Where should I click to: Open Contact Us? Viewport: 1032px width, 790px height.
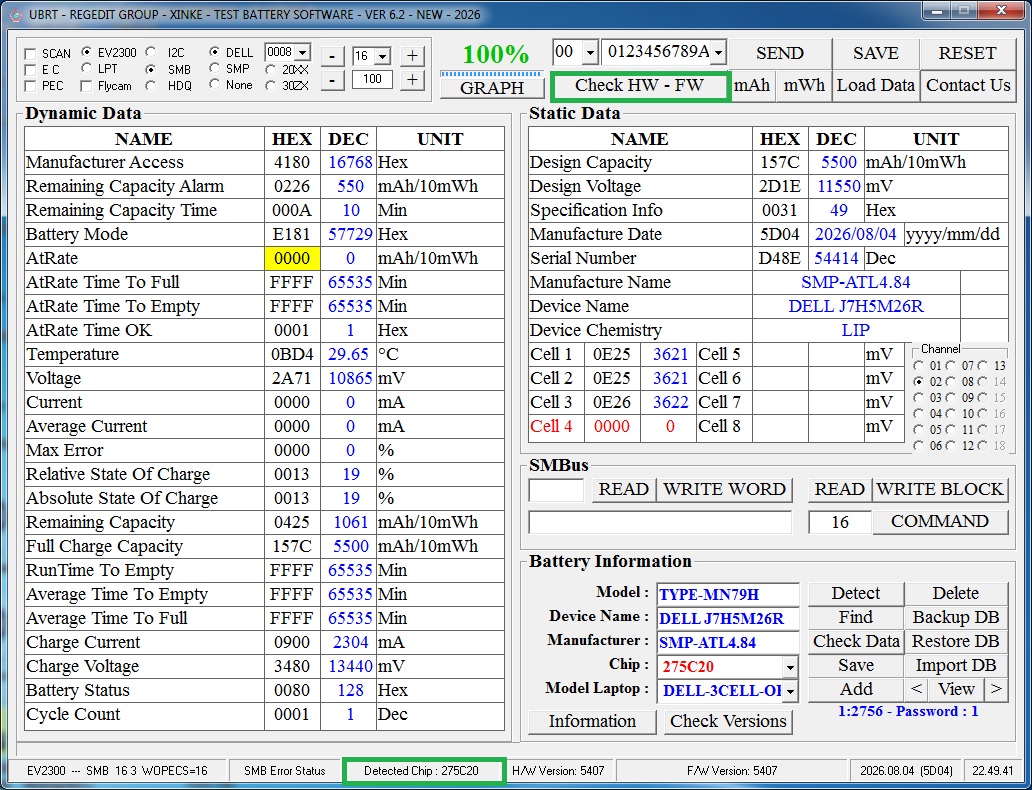coord(968,86)
